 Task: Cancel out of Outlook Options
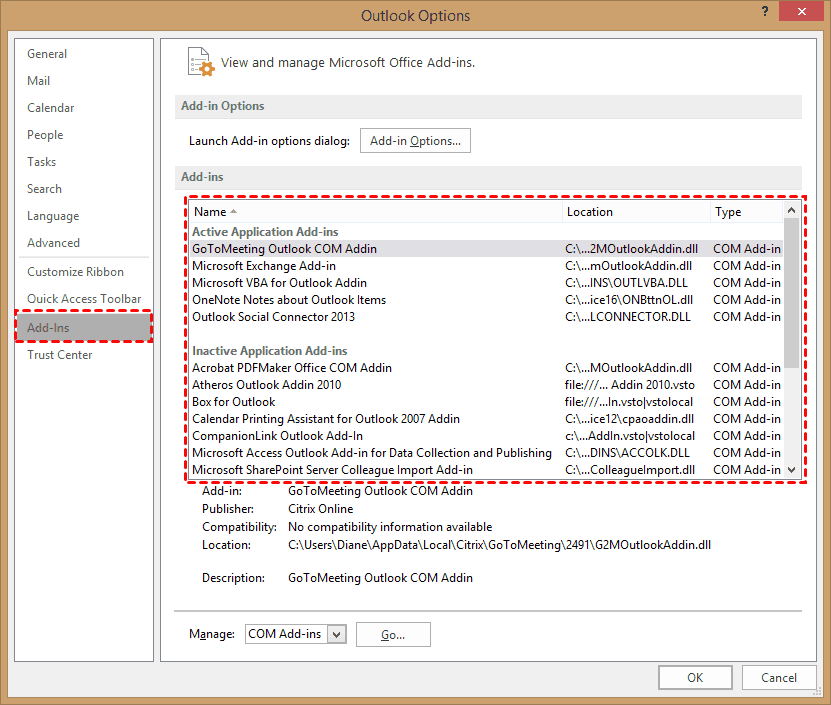point(778,677)
